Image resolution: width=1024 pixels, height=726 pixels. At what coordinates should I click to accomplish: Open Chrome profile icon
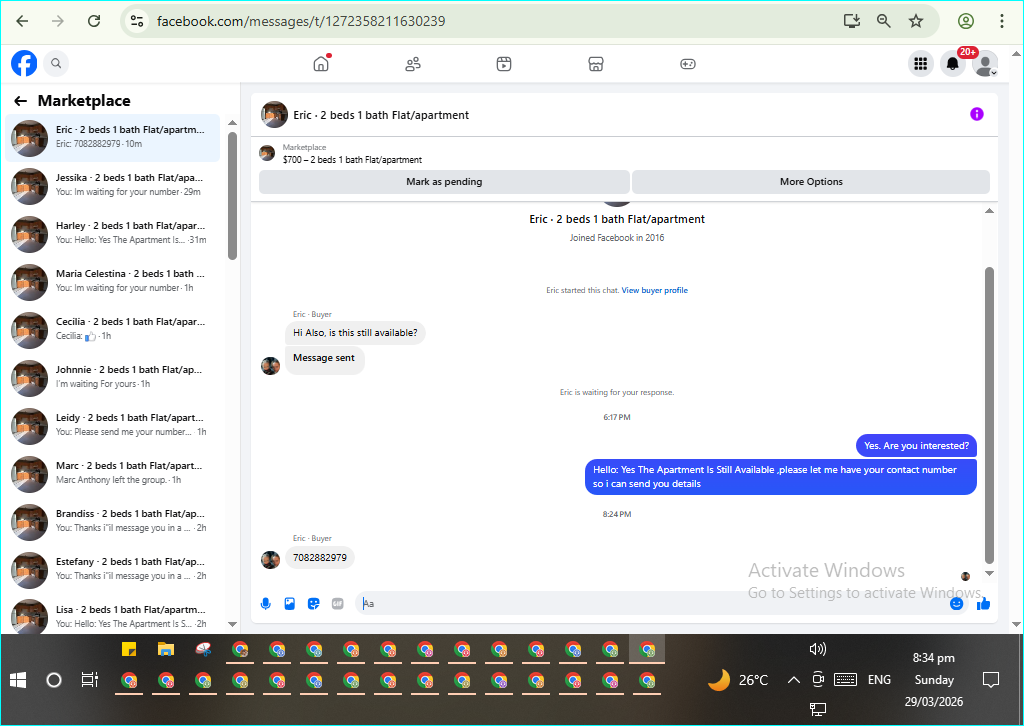click(966, 21)
